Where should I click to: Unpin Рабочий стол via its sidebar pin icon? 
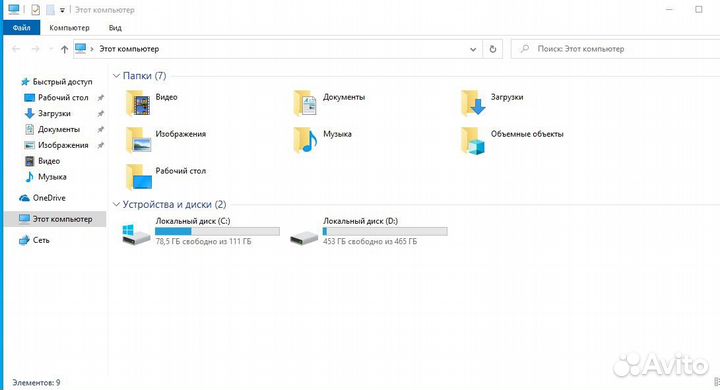point(101,98)
